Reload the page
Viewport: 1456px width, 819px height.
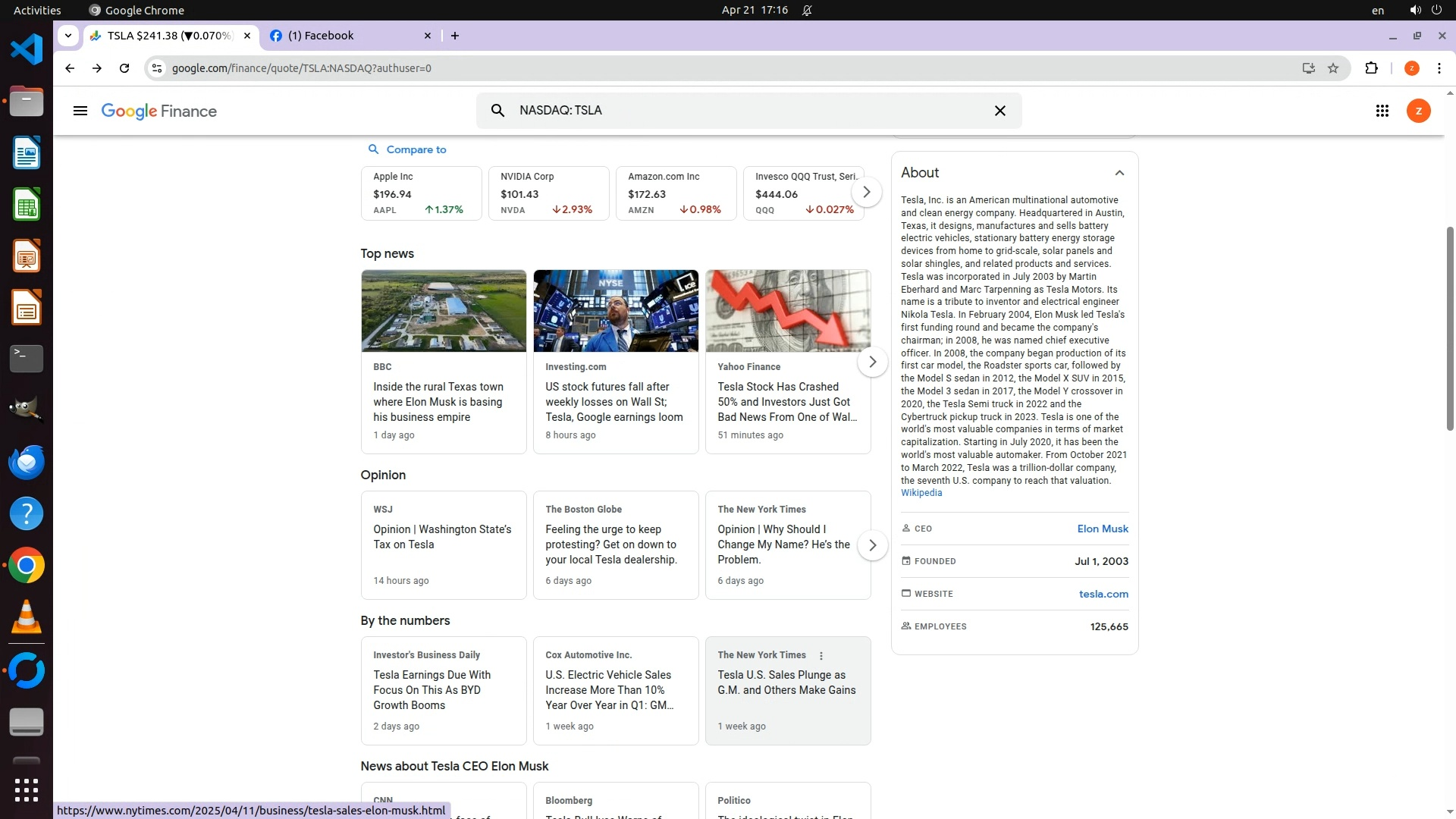pyautogui.click(x=124, y=68)
